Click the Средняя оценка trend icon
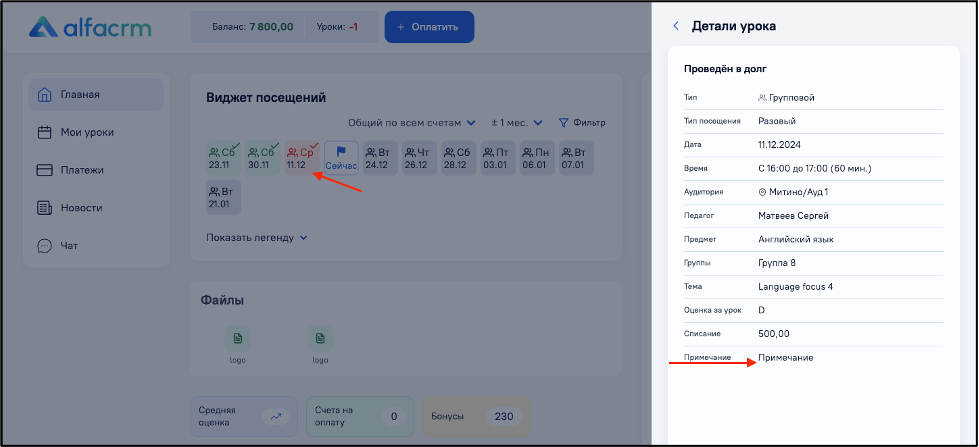Screen dimensions: 979x447 [275, 416]
